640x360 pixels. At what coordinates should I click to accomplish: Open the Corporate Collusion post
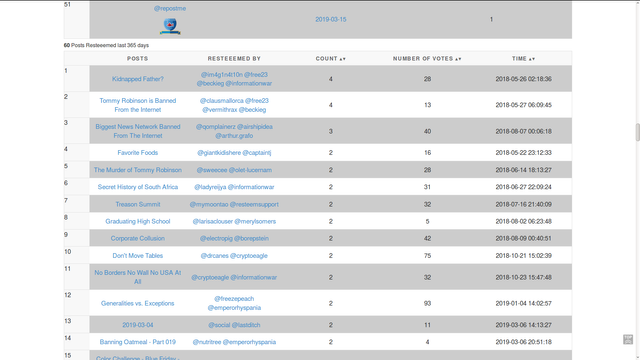(138, 238)
